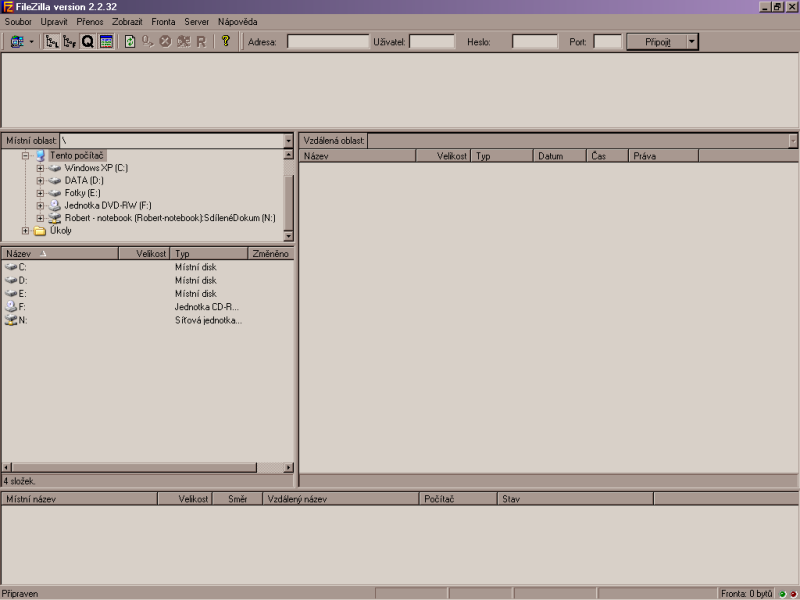Click the FileZilla title bar logo icon
800x600 pixels.
tap(8, 7)
